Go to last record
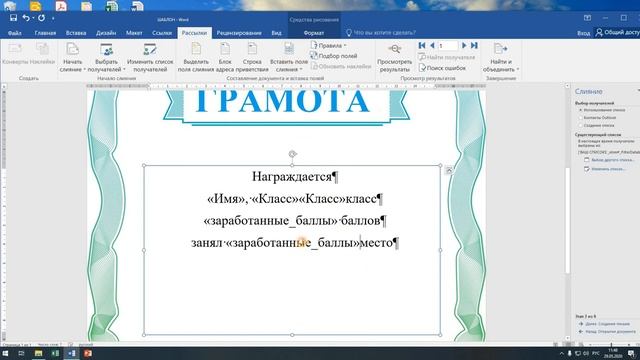 474,45
